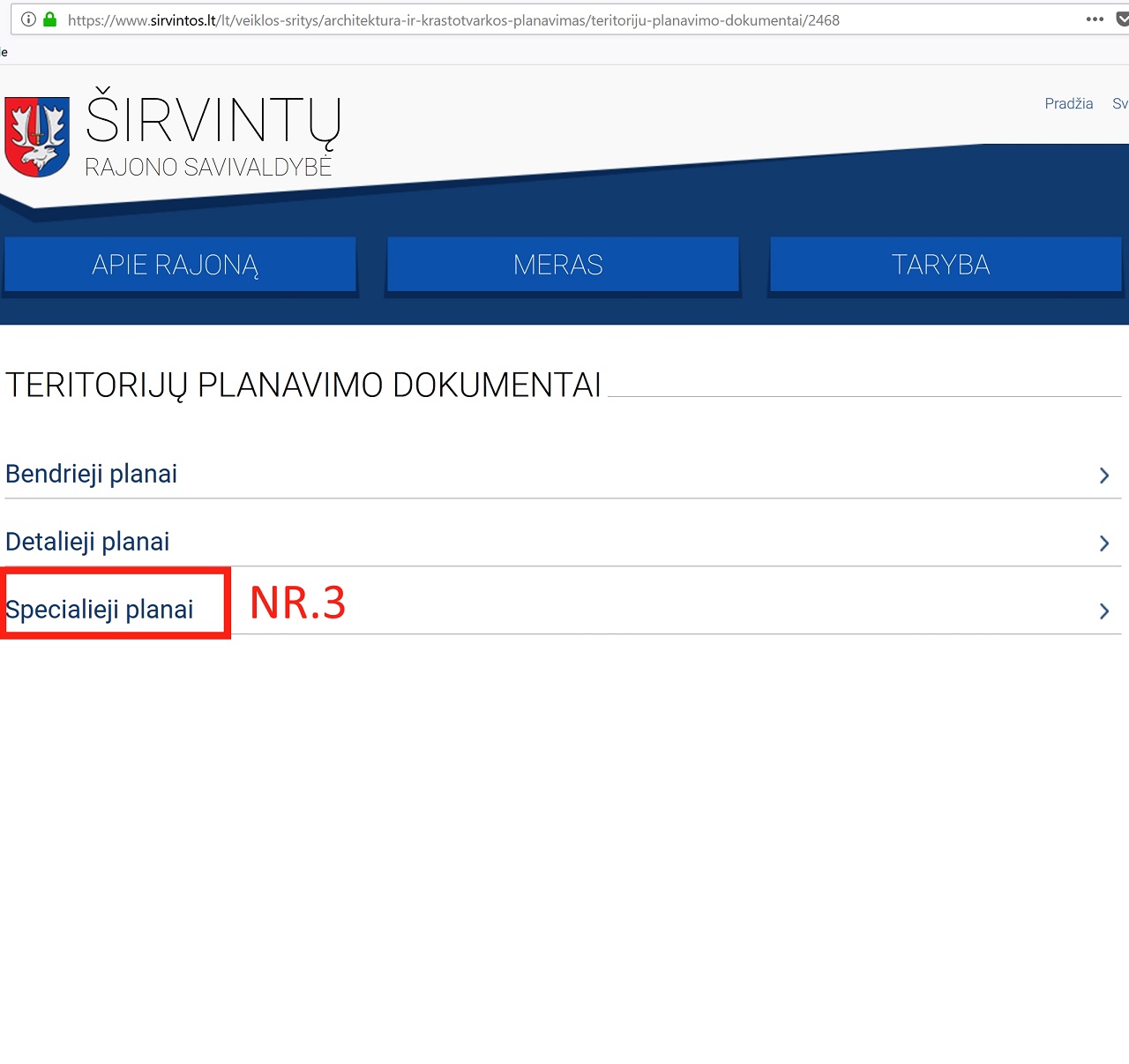
Task: Click the TERITORIJŲ PLANAVIMO DOKUMENTAI heading
Action: pyautogui.click(x=303, y=386)
